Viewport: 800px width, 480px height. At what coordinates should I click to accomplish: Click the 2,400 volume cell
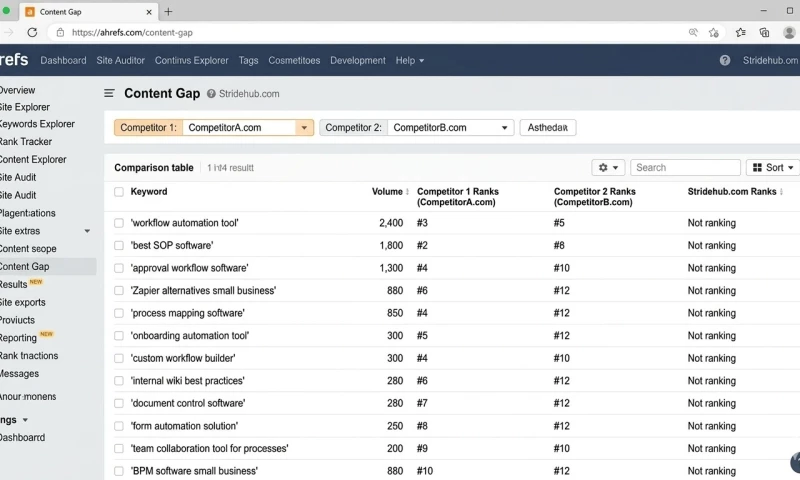(391, 223)
